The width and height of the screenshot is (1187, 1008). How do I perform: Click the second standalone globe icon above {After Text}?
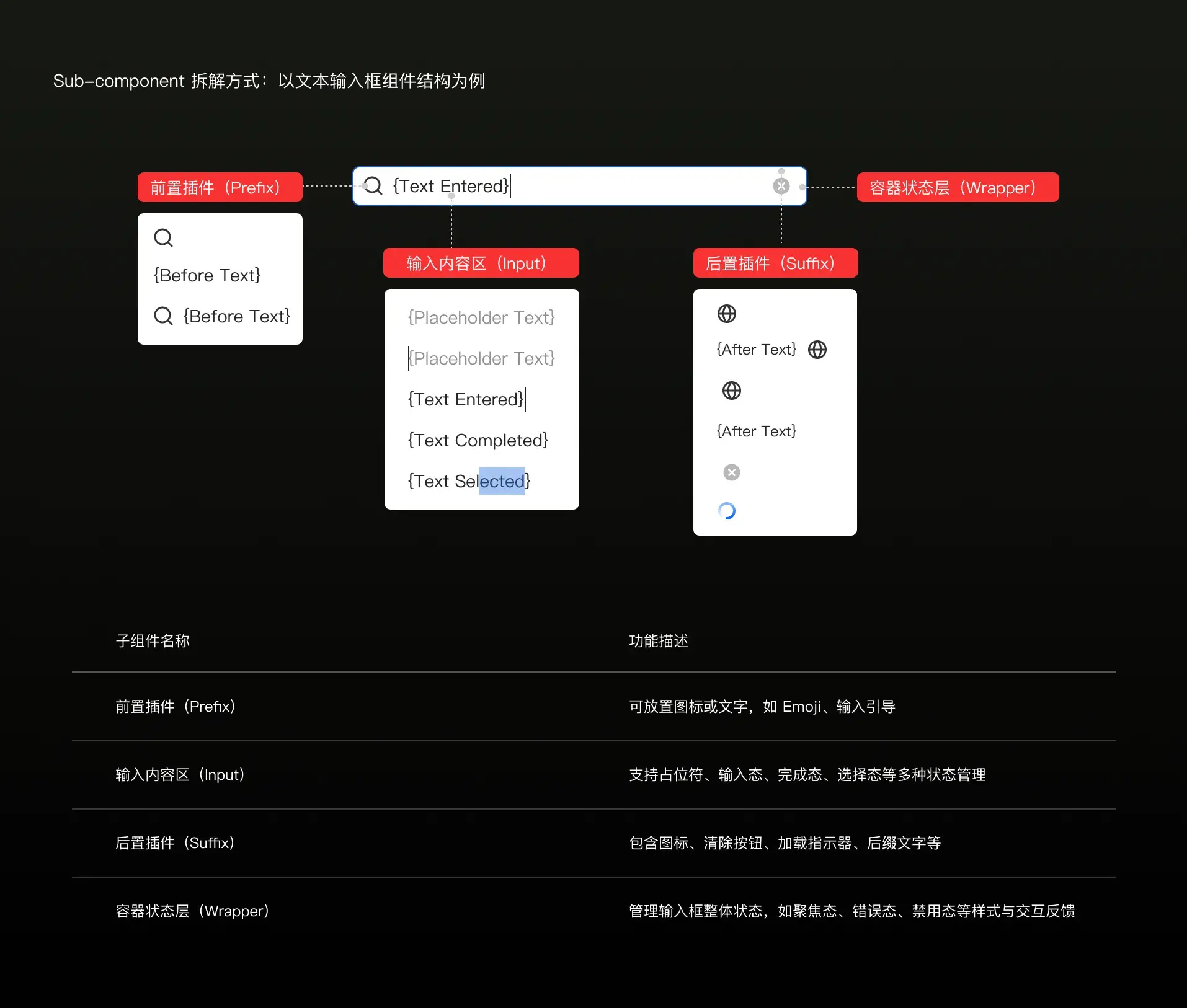(x=731, y=390)
